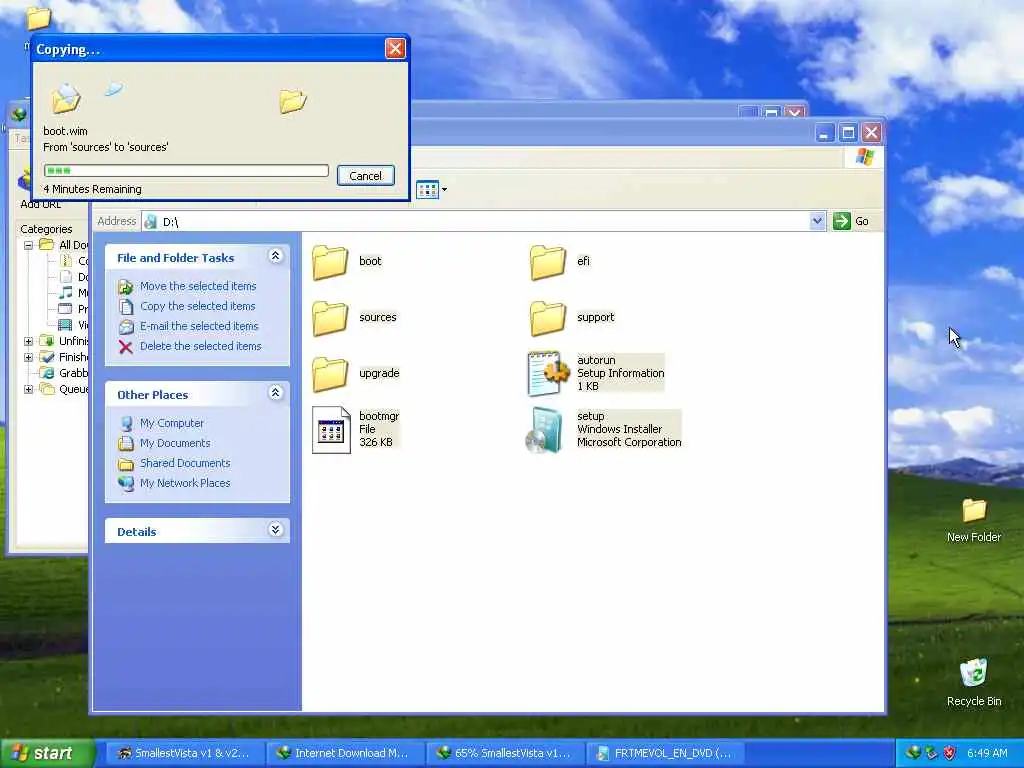Switch to FRTMEVOL_EN_DVD taskbar window

(665, 753)
